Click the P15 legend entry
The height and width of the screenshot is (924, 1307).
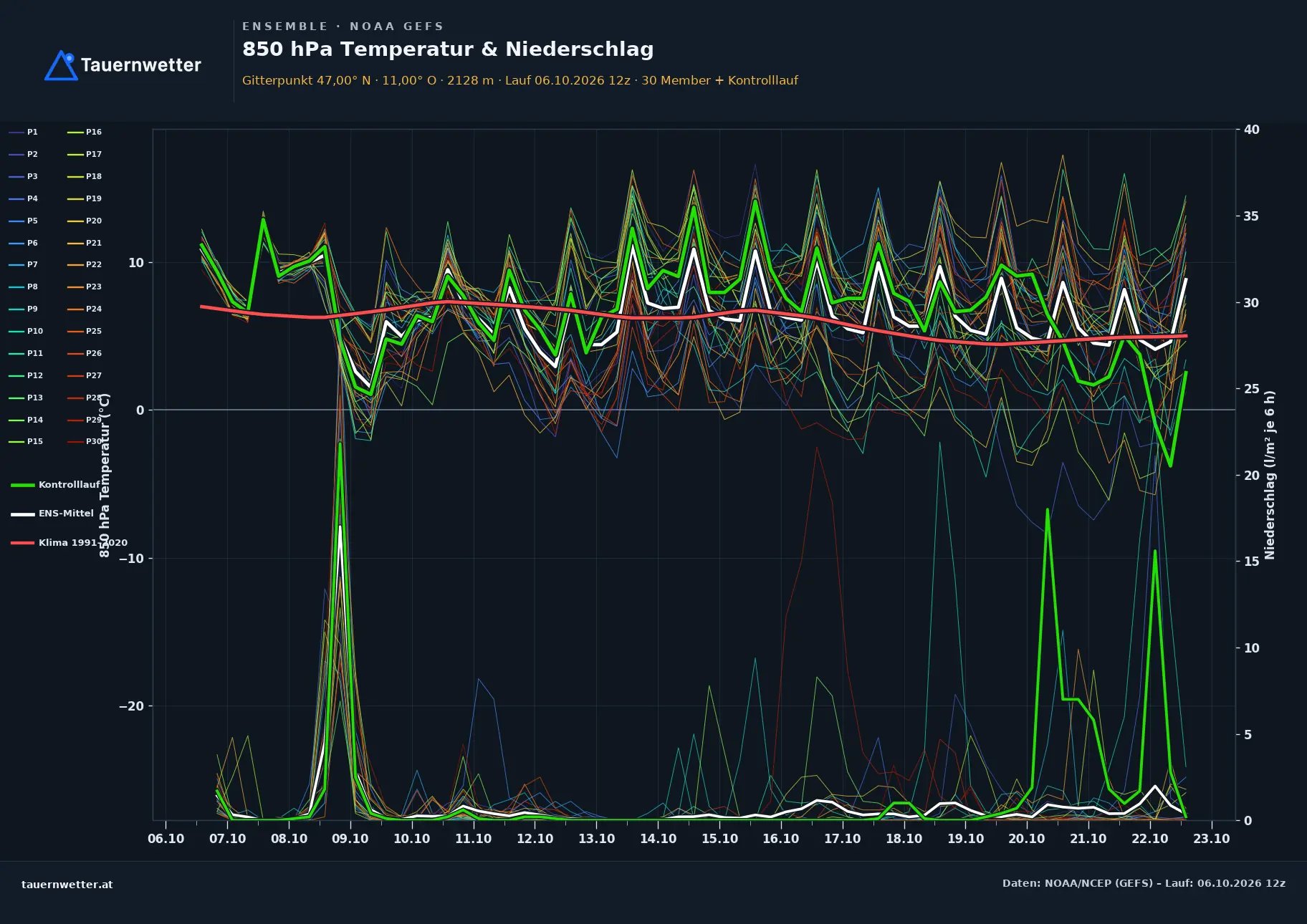coord(26,441)
